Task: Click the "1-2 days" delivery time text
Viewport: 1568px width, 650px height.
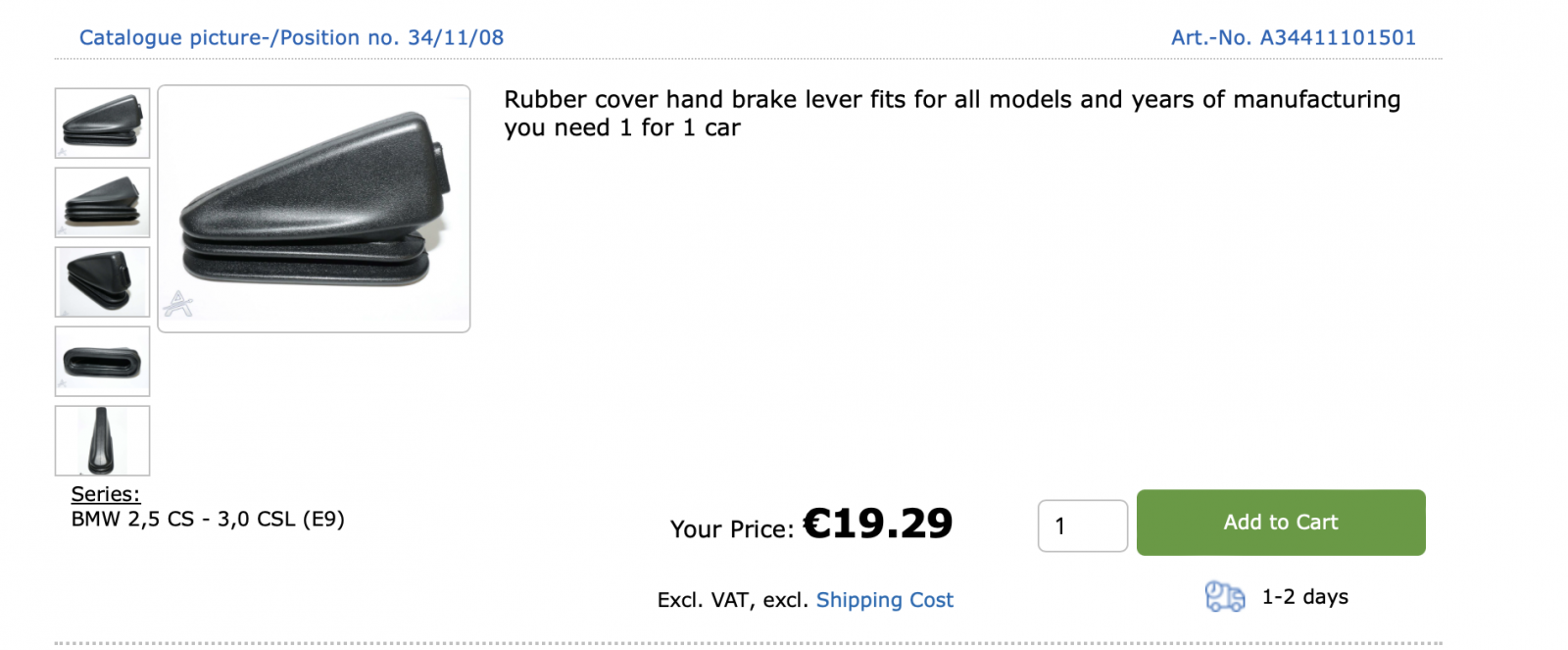Action: tap(1304, 597)
